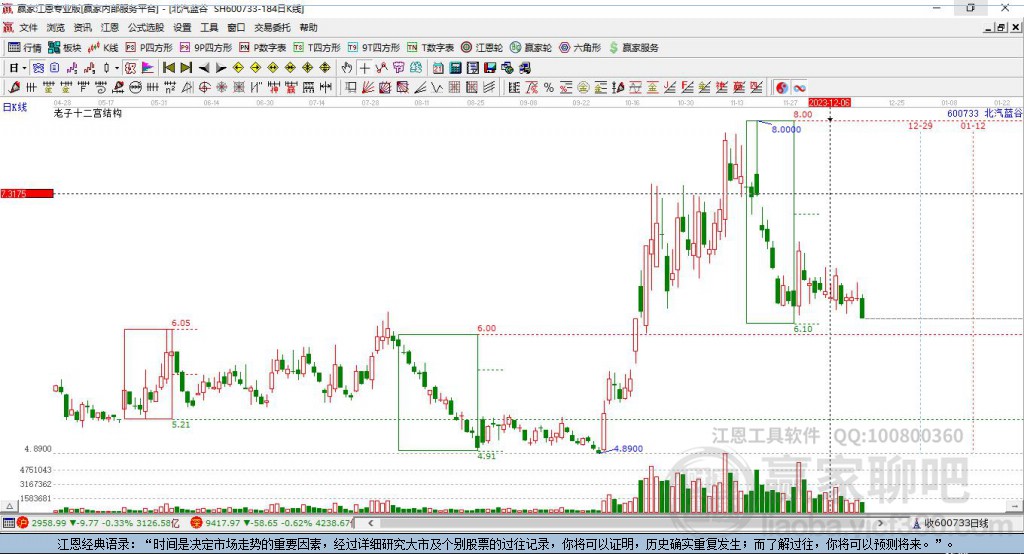Viewport: 1024px width, 554px height.
Task: Open the calendar date icon
Action: pos(438,68)
